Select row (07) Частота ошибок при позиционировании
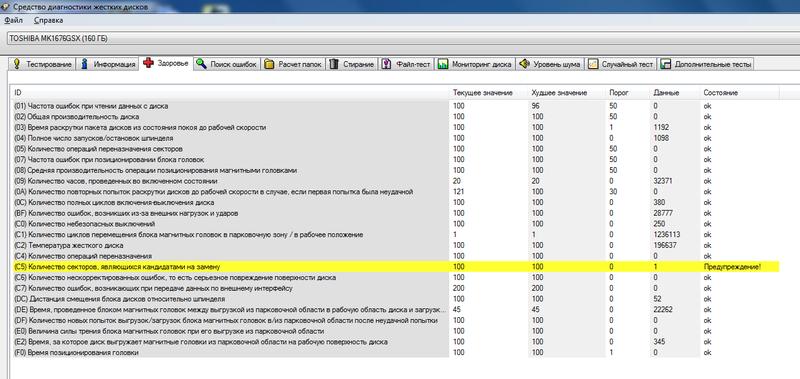Screen dimensions: 800x379 tap(395, 160)
